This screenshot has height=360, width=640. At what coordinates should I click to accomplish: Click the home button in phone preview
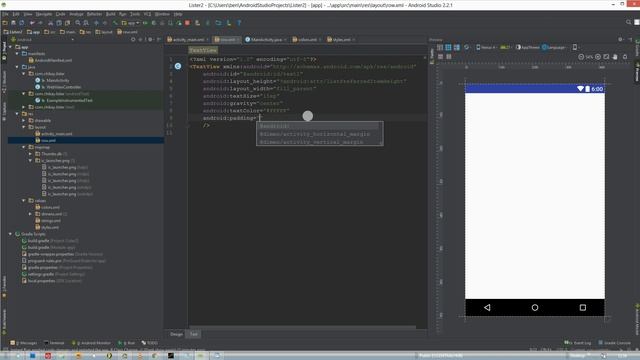coord(535,307)
